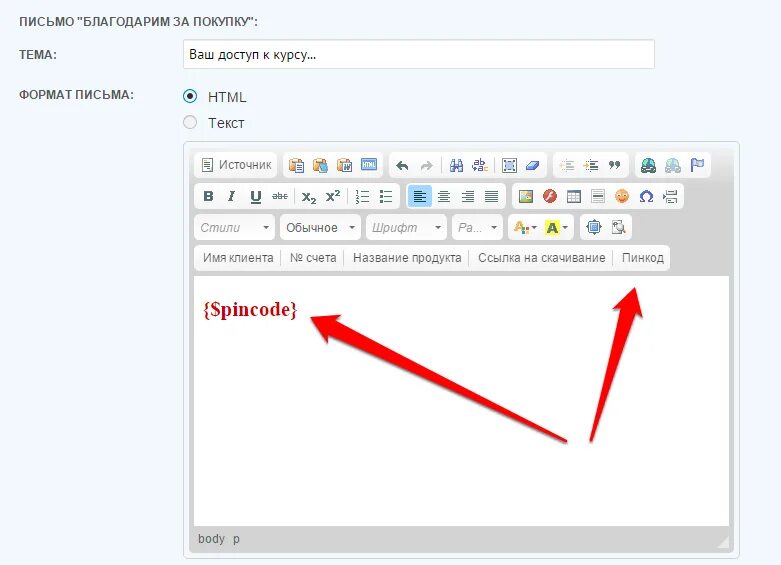This screenshot has width=781, height=565.
Task: Click the {$pincode} text in editor
Action: pos(250,310)
